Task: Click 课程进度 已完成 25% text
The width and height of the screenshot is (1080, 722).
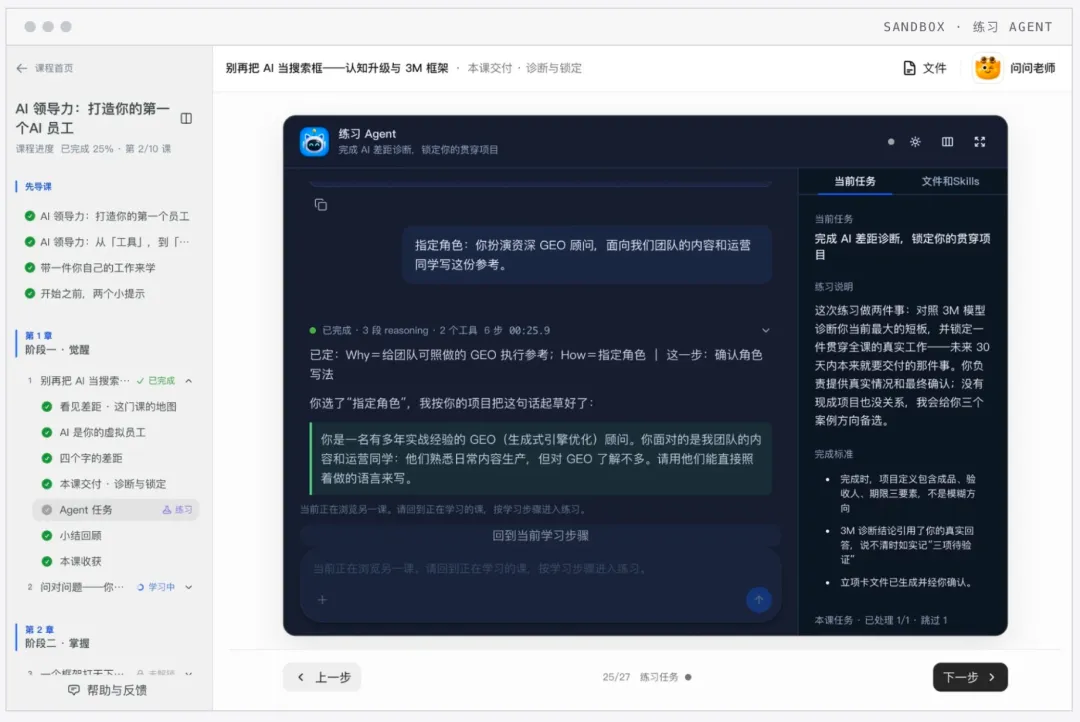Action: pos(64,149)
